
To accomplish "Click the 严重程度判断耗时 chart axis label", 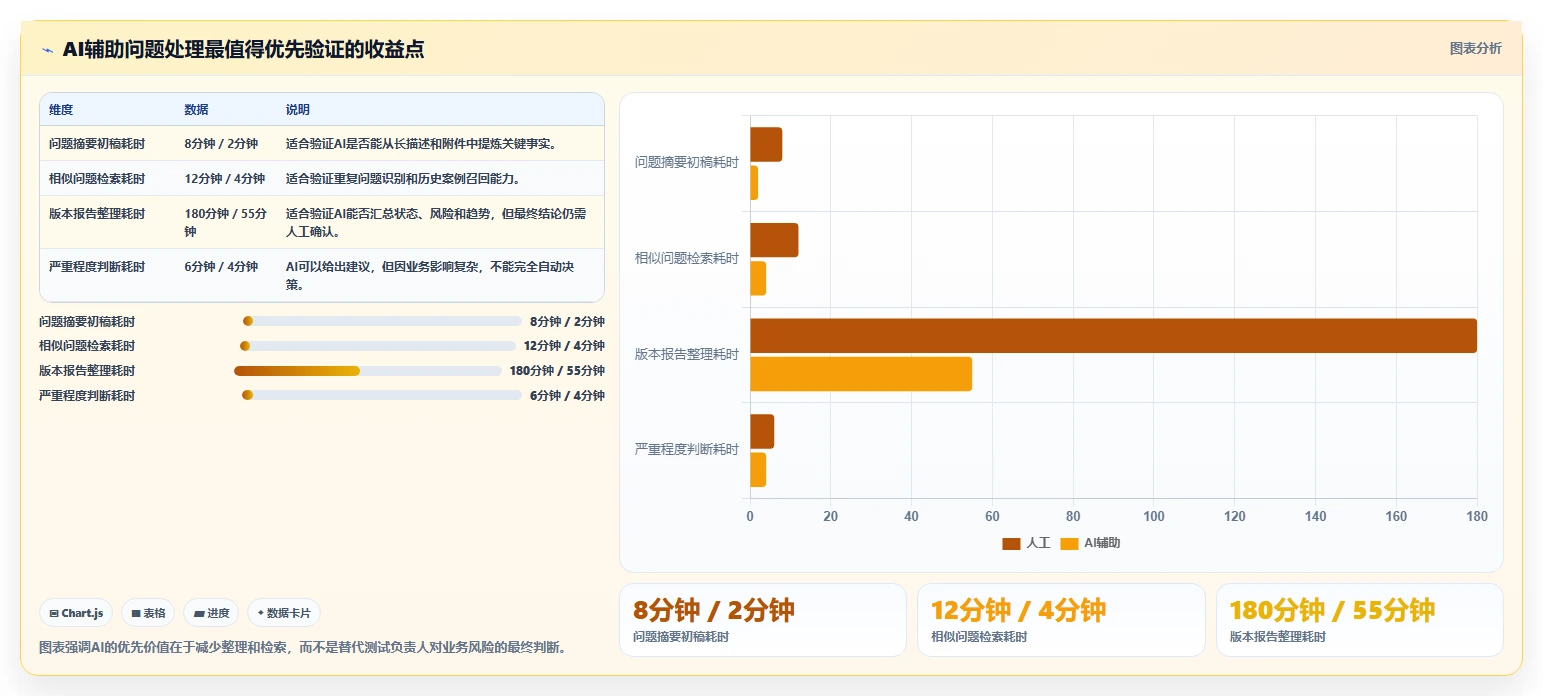I will pos(687,450).
